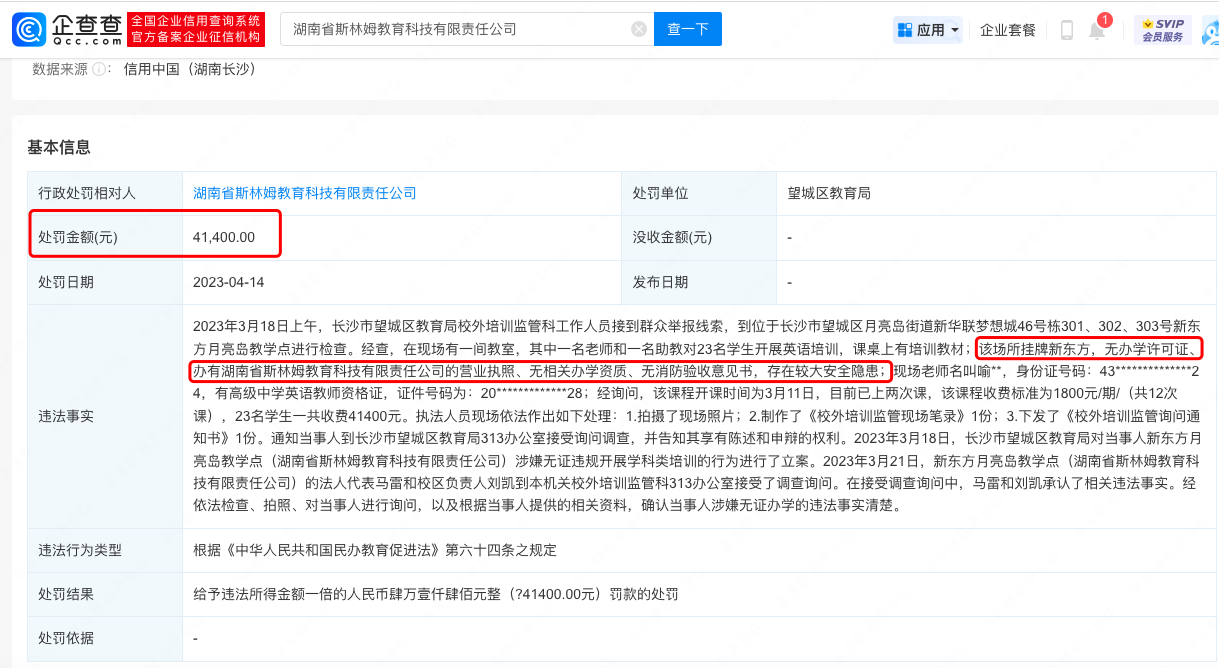Screen dimensions: 1219x668
Task: Click the SVIP 会员服务 badge
Action: pyautogui.click(x=1162, y=30)
